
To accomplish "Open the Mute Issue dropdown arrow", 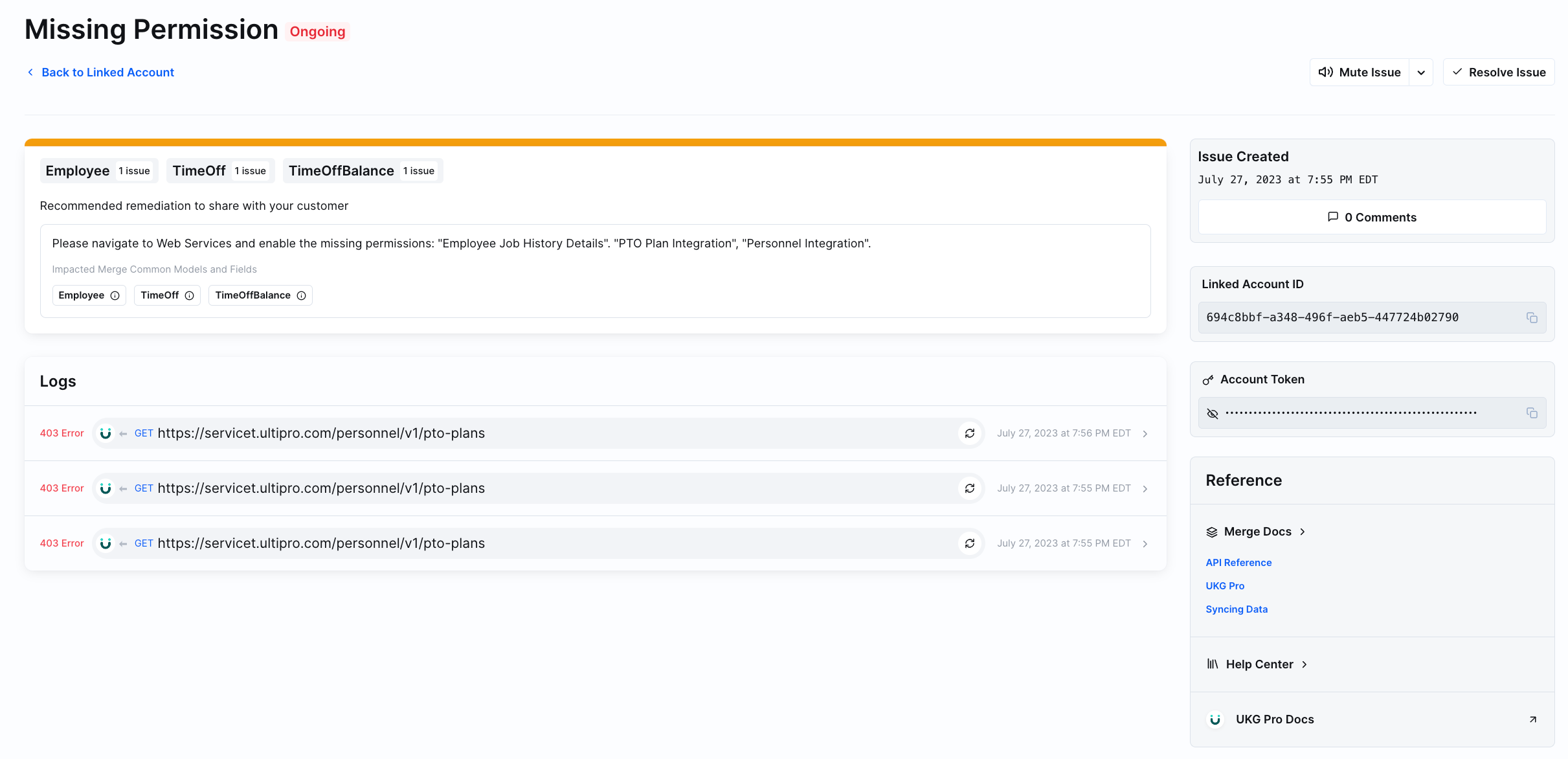I will [1421, 73].
